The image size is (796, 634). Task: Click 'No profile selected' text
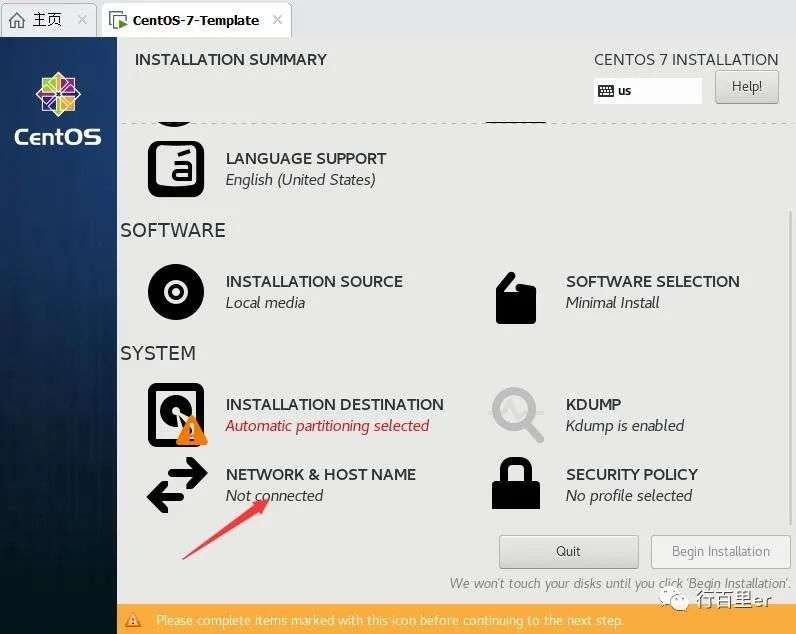pos(629,495)
